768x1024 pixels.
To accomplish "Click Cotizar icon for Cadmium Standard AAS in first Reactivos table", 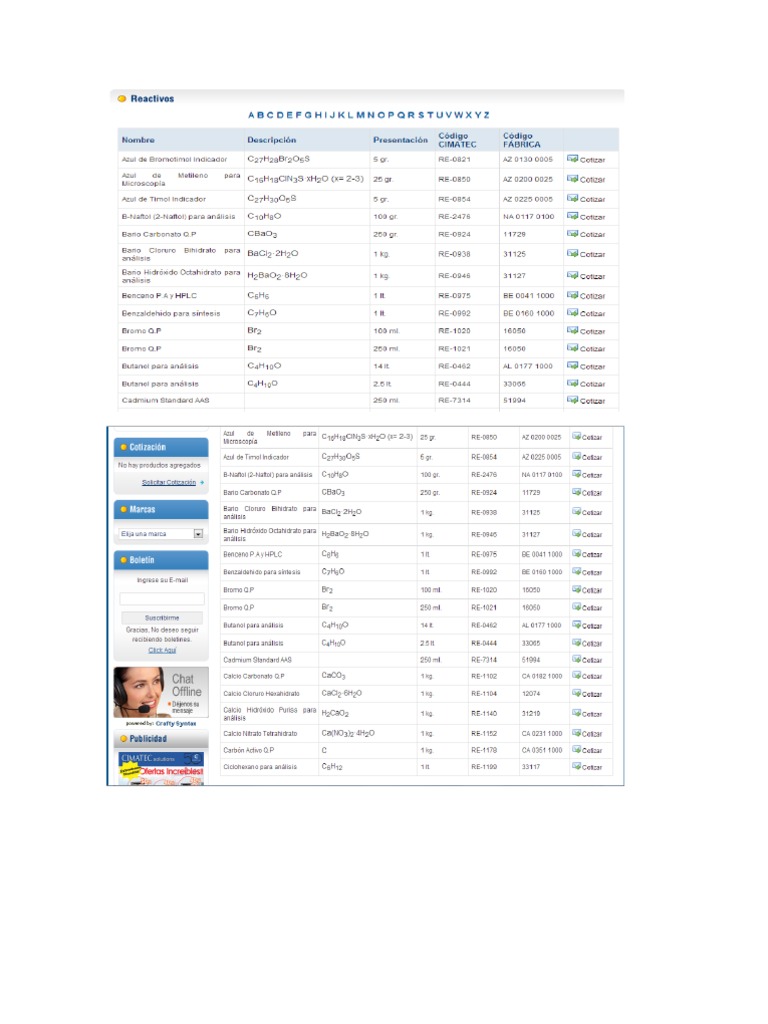I will (572, 400).
